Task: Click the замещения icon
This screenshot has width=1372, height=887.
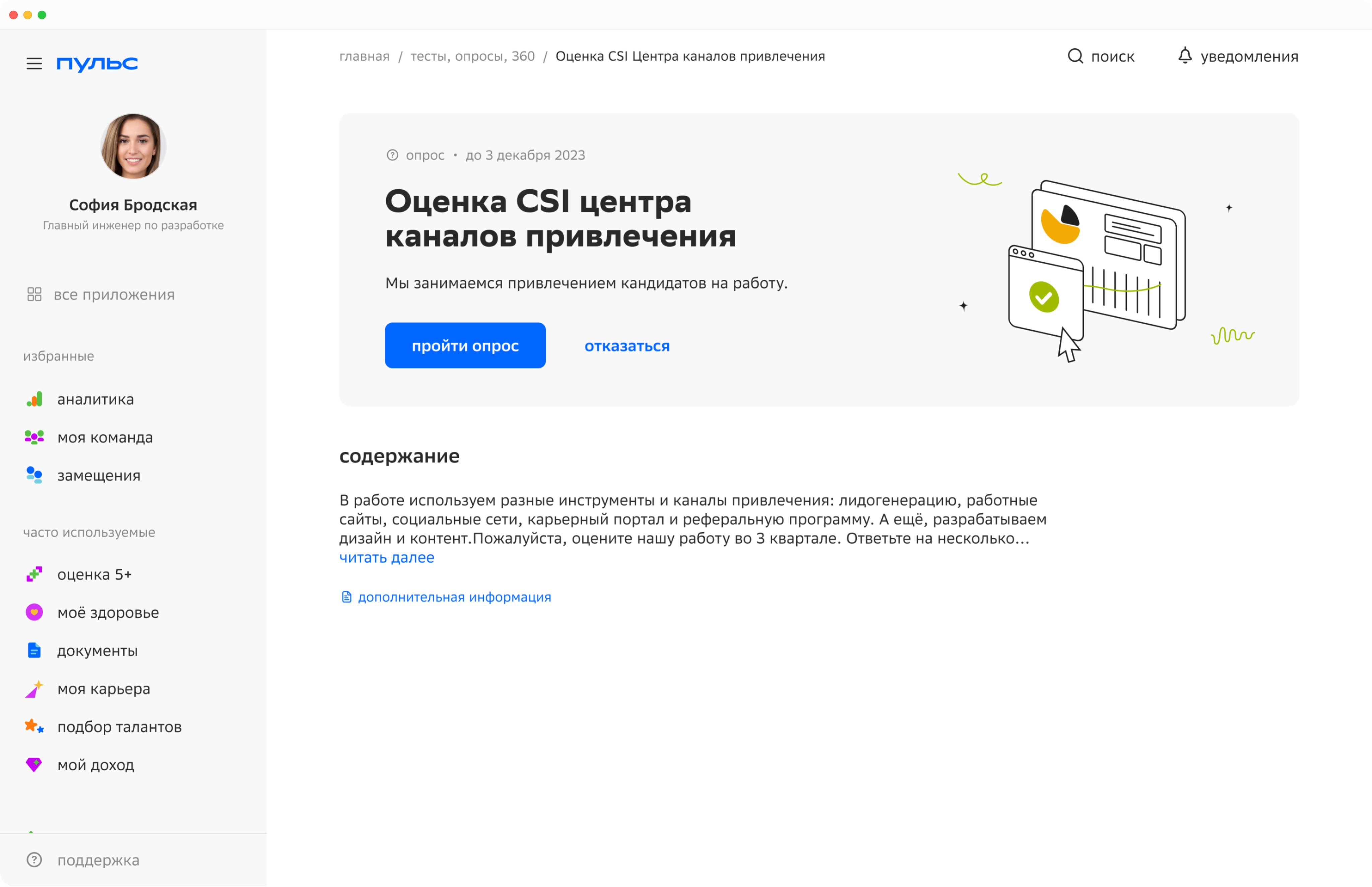Action: point(35,475)
